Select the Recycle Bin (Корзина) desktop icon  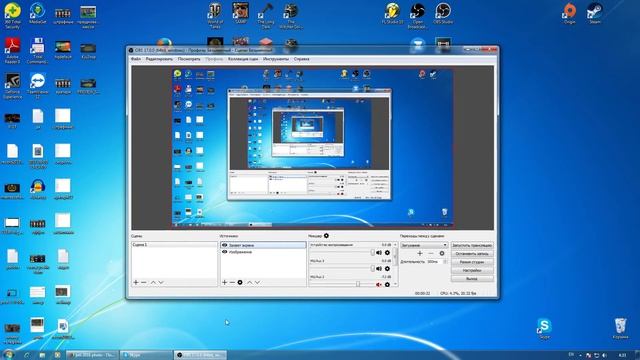pos(620,329)
